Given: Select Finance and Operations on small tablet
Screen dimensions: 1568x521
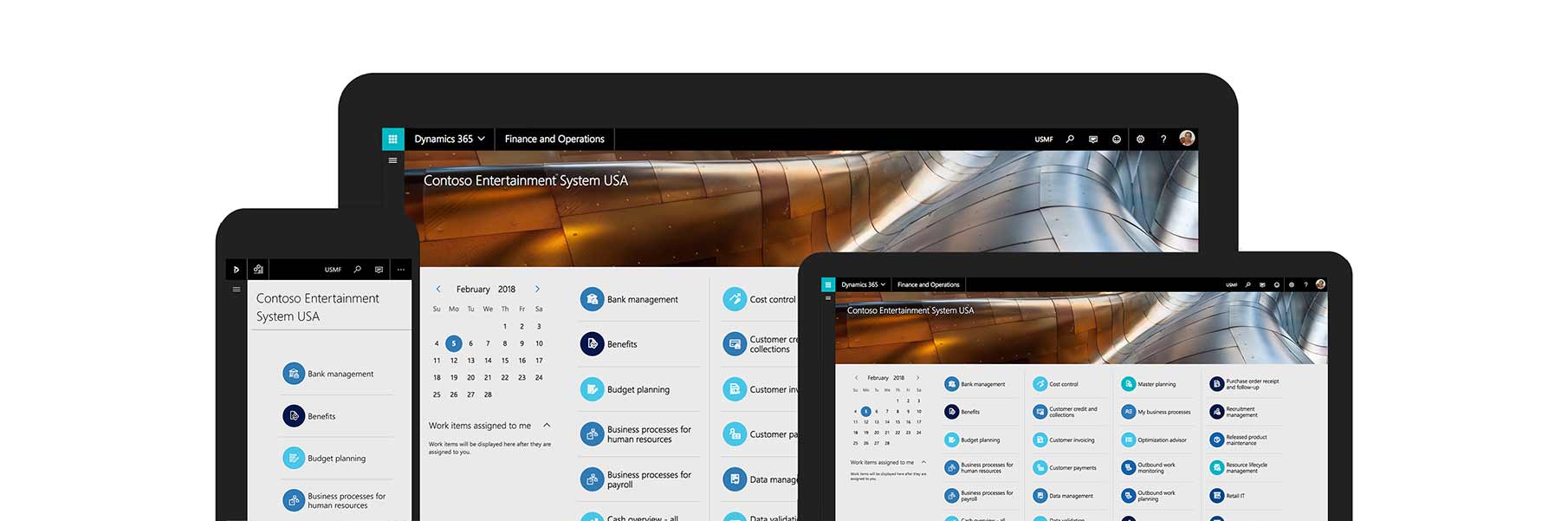Looking at the screenshot, I should point(929,284).
